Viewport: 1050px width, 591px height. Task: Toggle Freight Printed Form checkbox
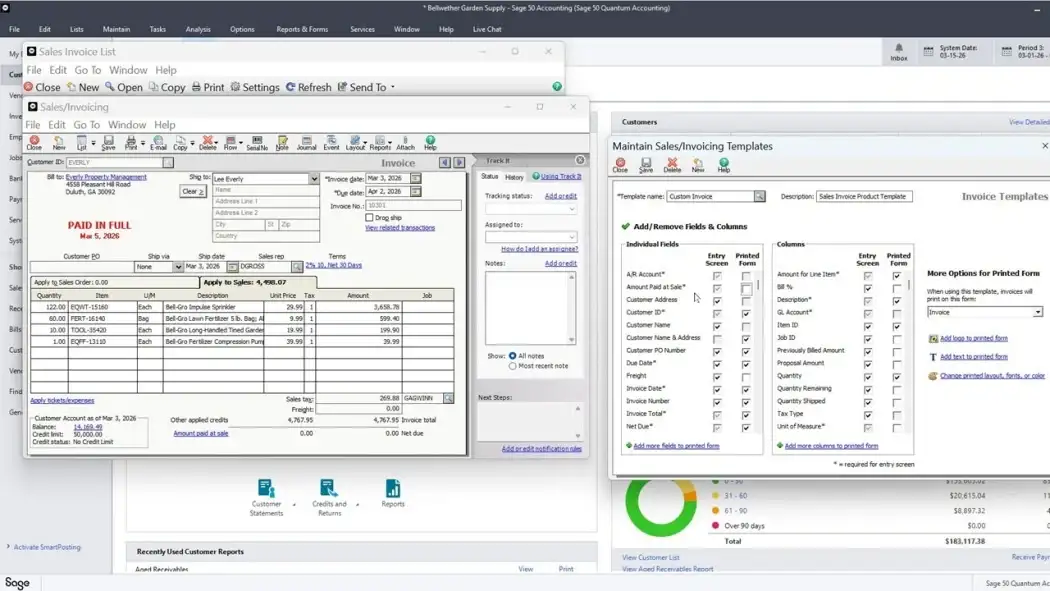coord(745,377)
